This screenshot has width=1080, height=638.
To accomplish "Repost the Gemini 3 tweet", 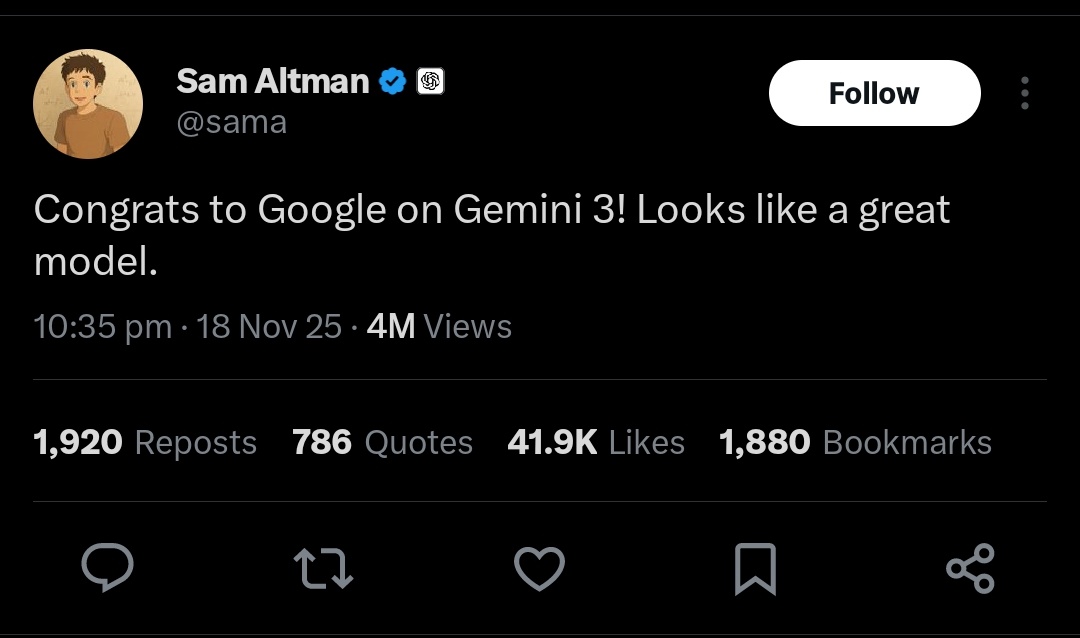I will [x=324, y=569].
